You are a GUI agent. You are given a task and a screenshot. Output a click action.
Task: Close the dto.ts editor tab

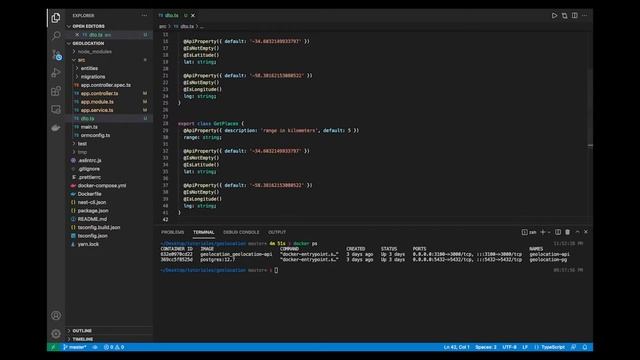(193, 16)
